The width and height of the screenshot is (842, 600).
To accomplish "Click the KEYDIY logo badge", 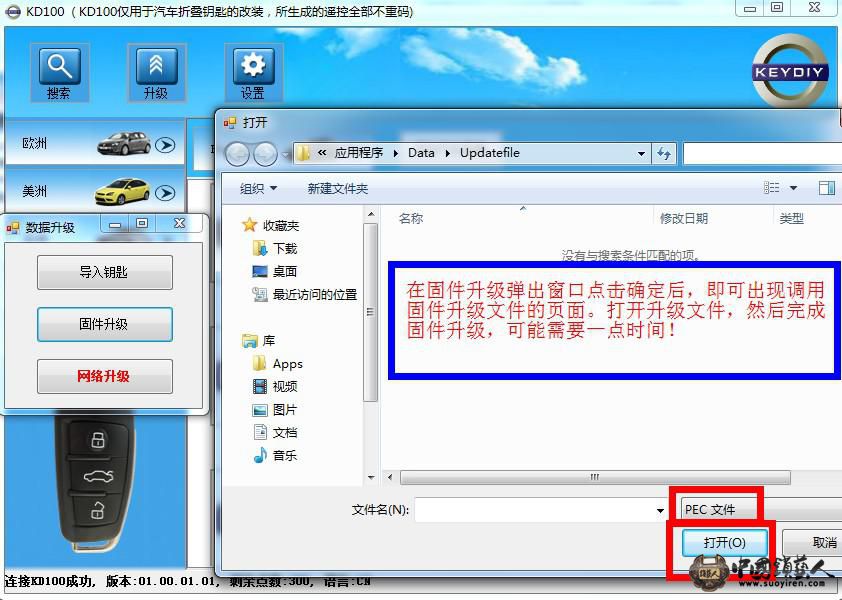I will click(x=789, y=71).
